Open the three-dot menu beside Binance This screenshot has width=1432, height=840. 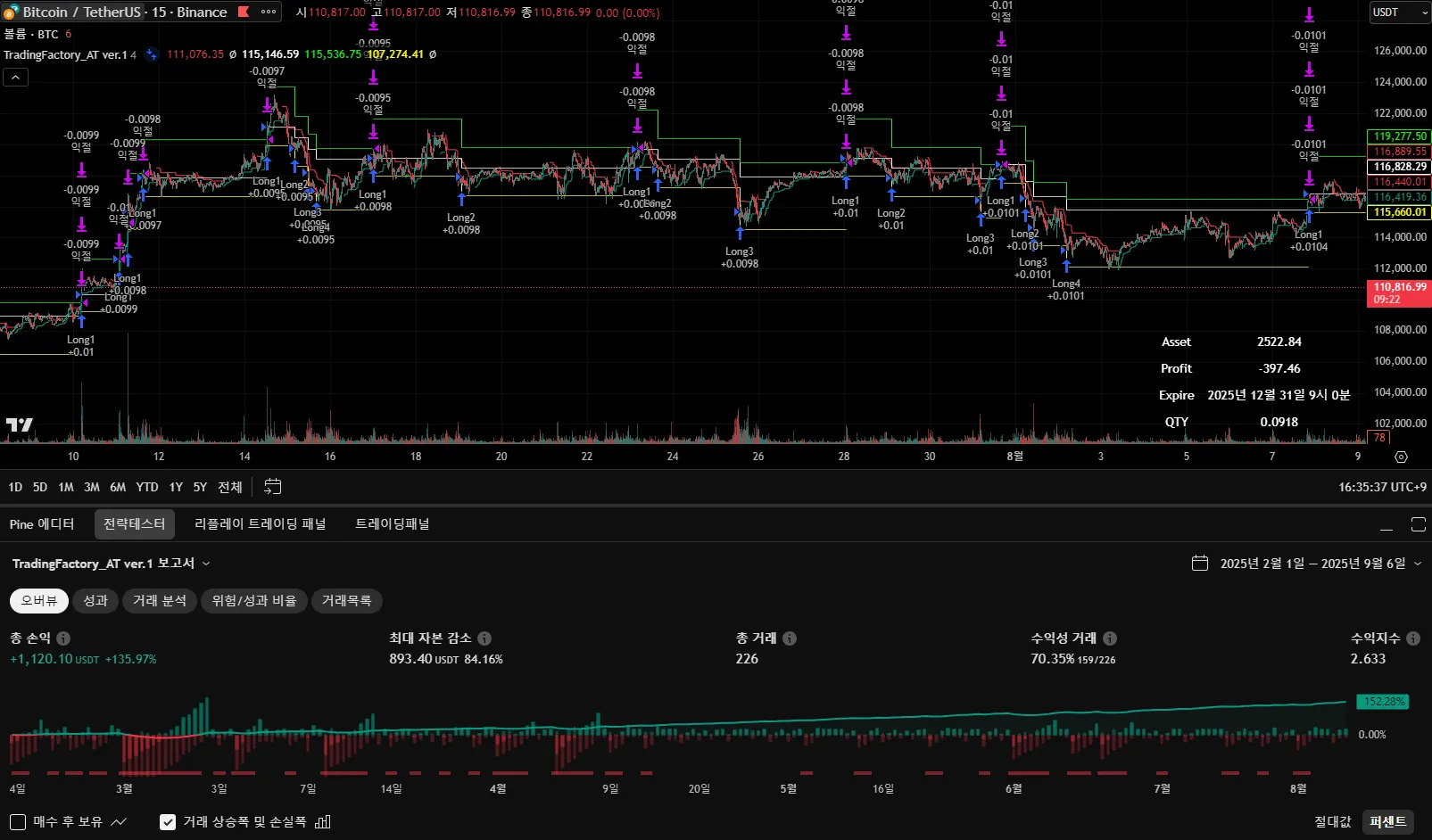click(x=268, y=12)
